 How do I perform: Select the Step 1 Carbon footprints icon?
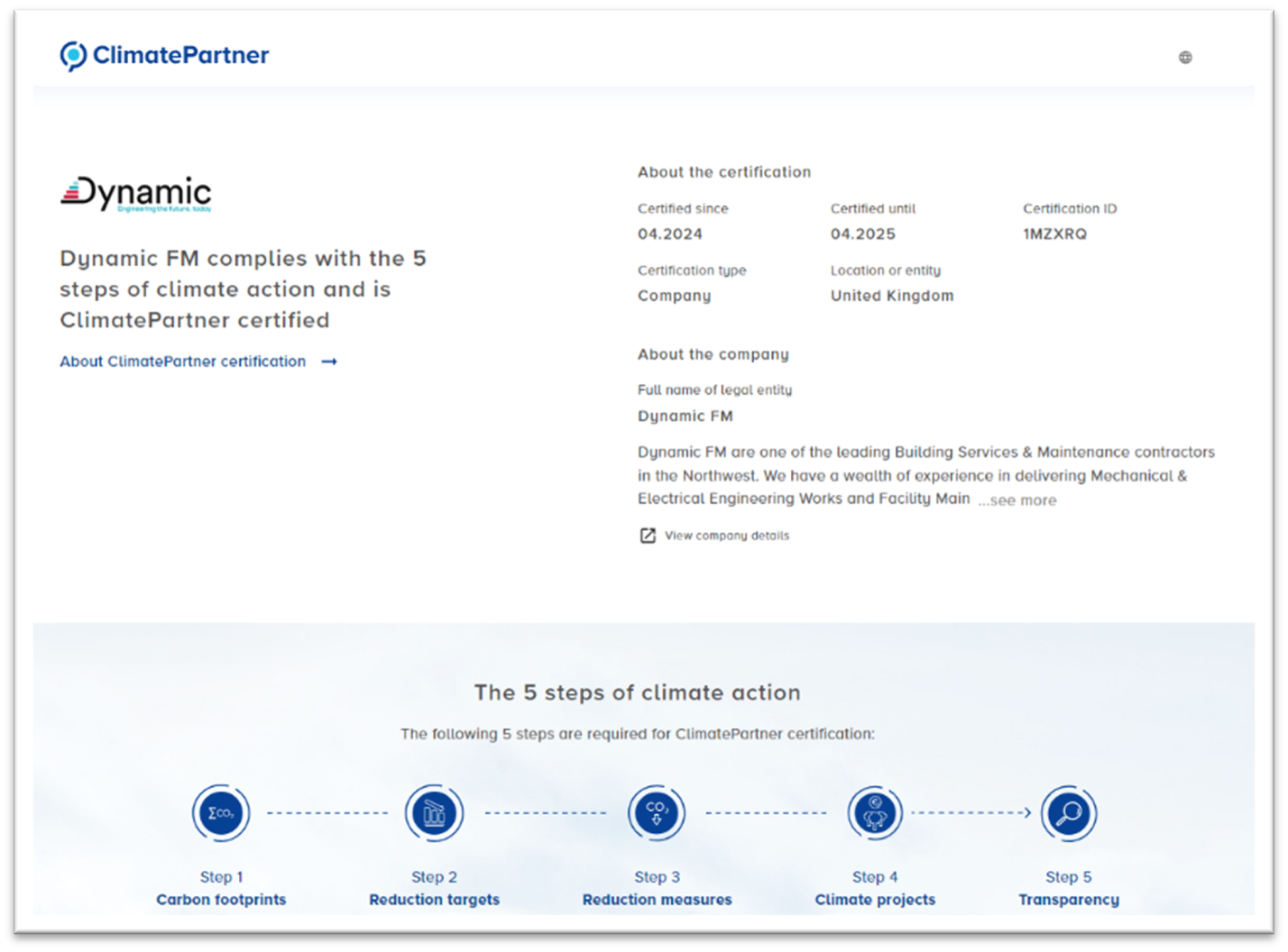tap(221, 812)
